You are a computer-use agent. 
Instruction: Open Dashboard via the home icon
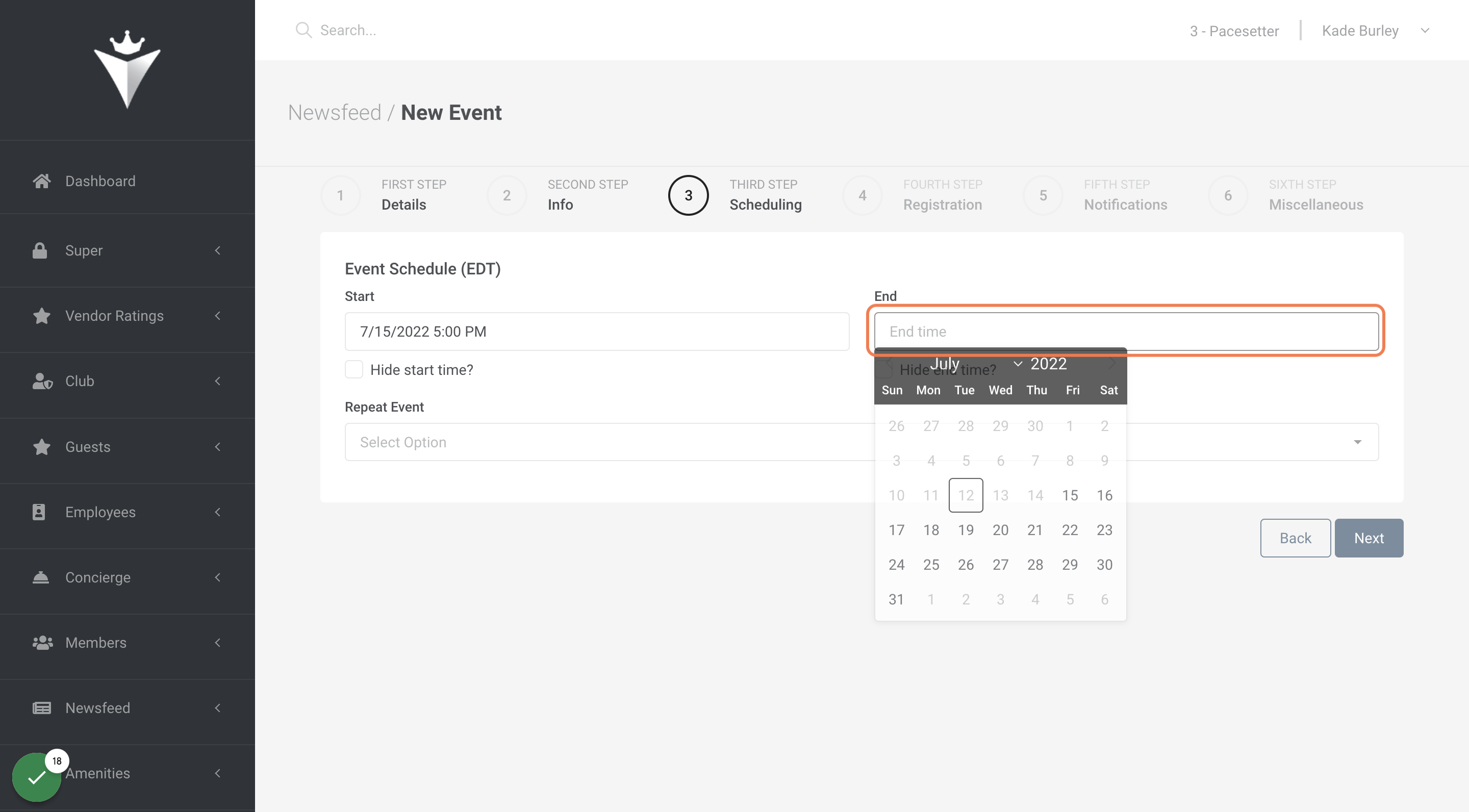click(x=42, y=181)
